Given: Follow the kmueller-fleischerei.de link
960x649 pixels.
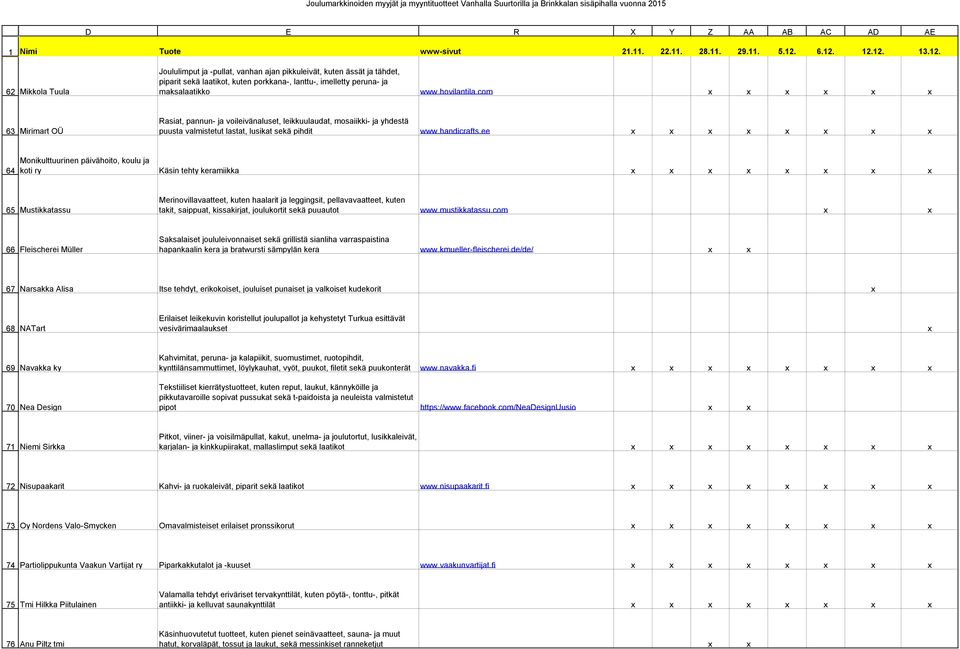Looking at the screenshot, I should point(476,250).
